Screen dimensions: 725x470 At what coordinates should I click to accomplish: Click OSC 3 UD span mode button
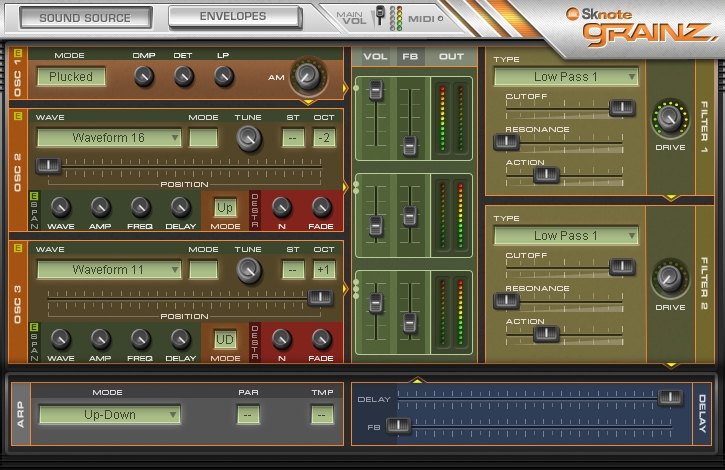click(x=225, y=340)
